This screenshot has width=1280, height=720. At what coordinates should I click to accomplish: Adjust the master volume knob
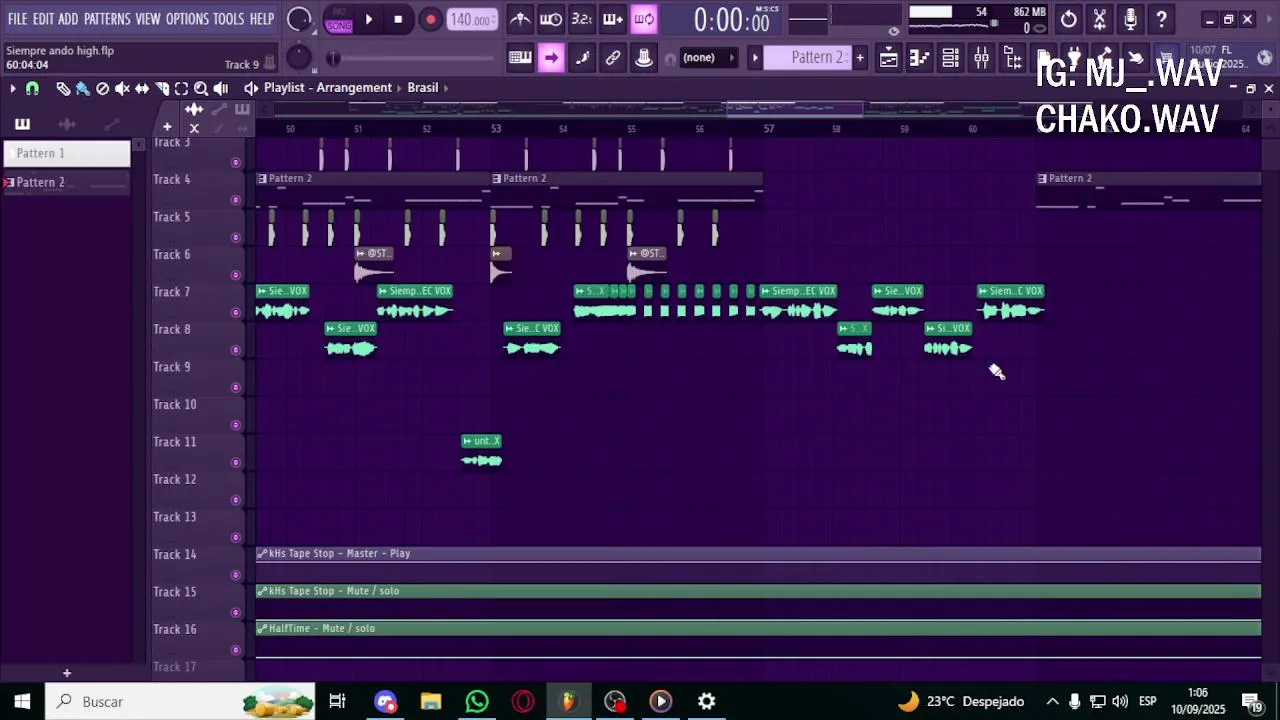[x=299, y=19]
